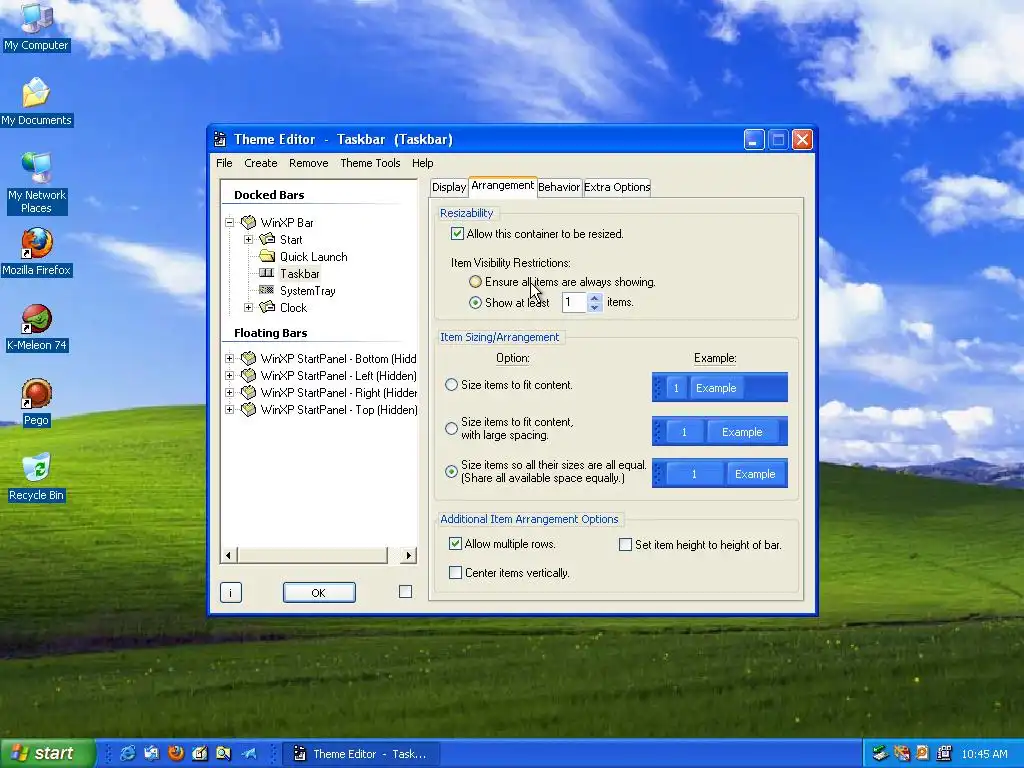
Task: Click the Start folder icon in tree
Action: (x=266, y=240)
